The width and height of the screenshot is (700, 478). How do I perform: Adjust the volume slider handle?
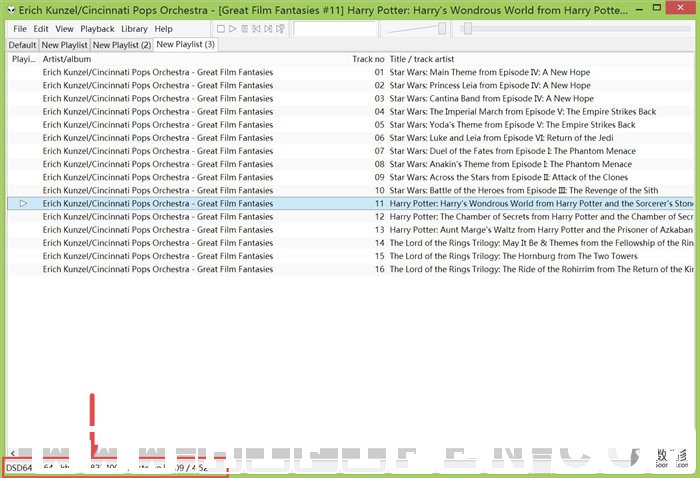(x=442, y=29)
